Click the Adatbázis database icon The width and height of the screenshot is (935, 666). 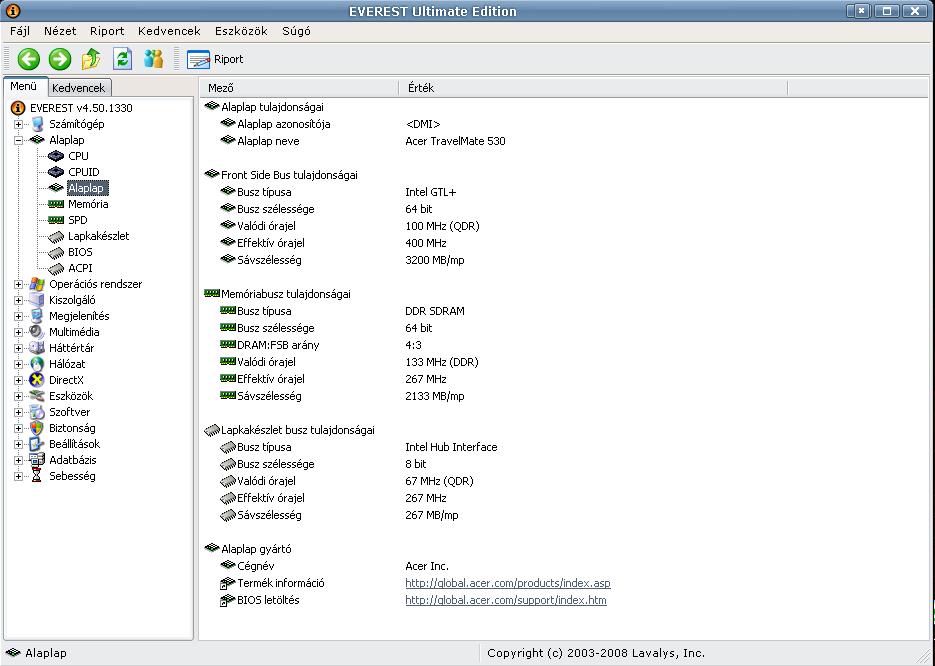tap(37, 460)
